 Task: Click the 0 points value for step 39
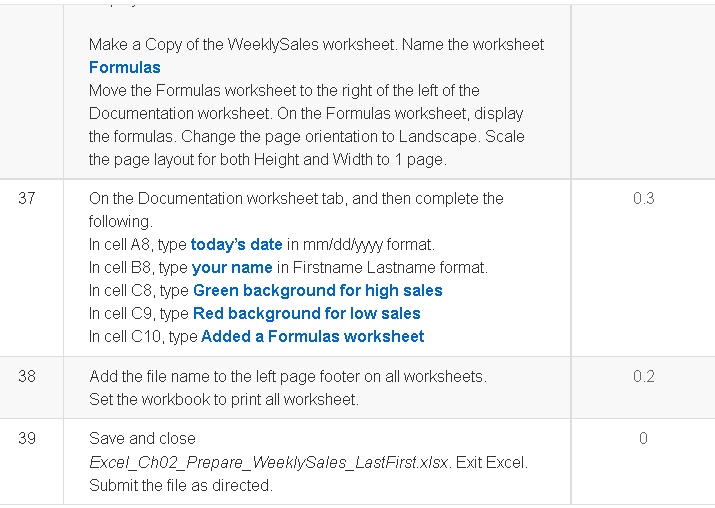click(x=643, y=438)
